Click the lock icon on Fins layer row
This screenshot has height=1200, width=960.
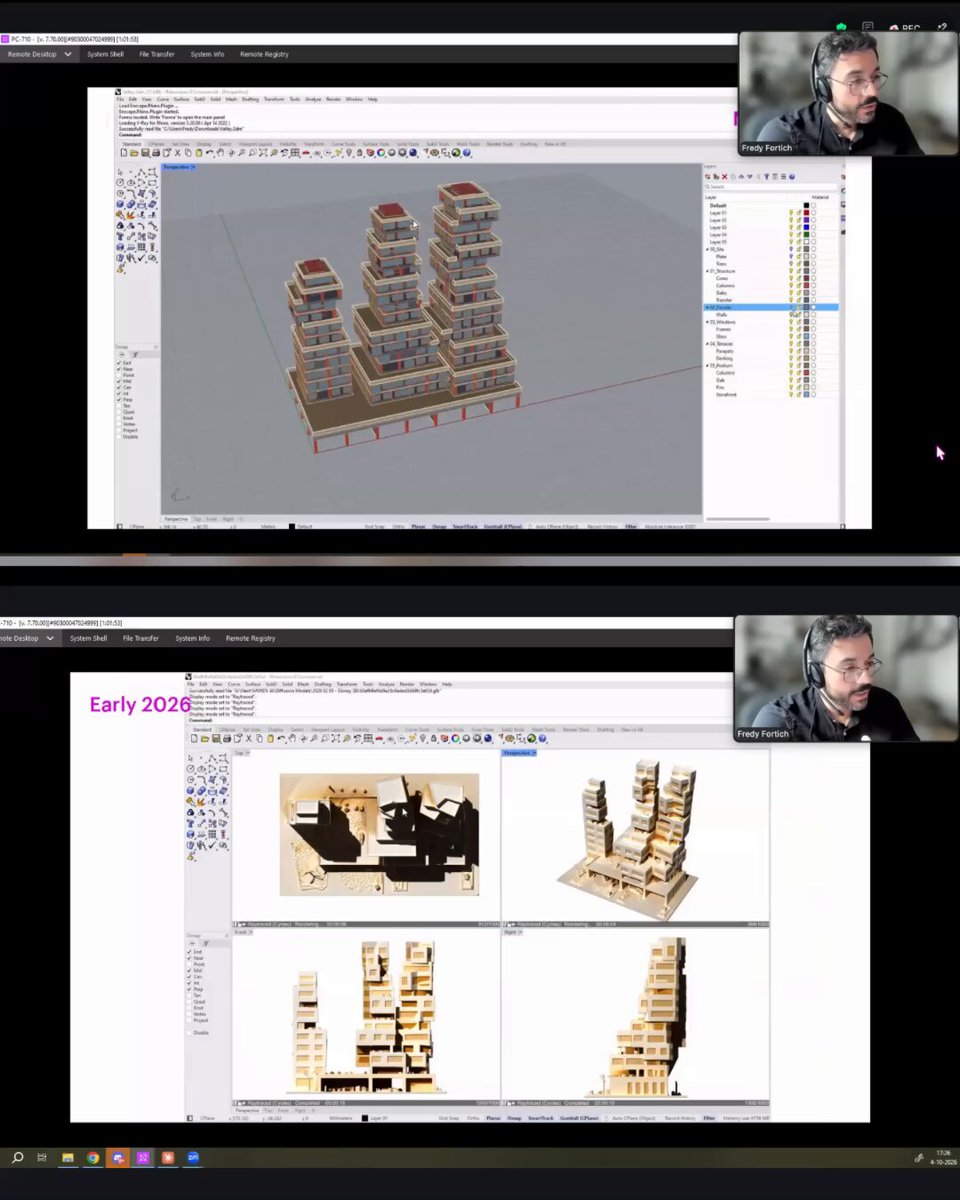pyautogui.click(x=798, y=387)
